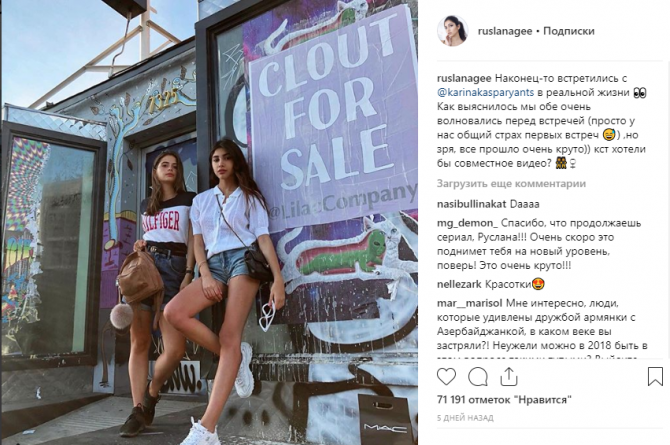
Task: Open mar__marisol commenter profile
Action: click(x=469, y=303)
